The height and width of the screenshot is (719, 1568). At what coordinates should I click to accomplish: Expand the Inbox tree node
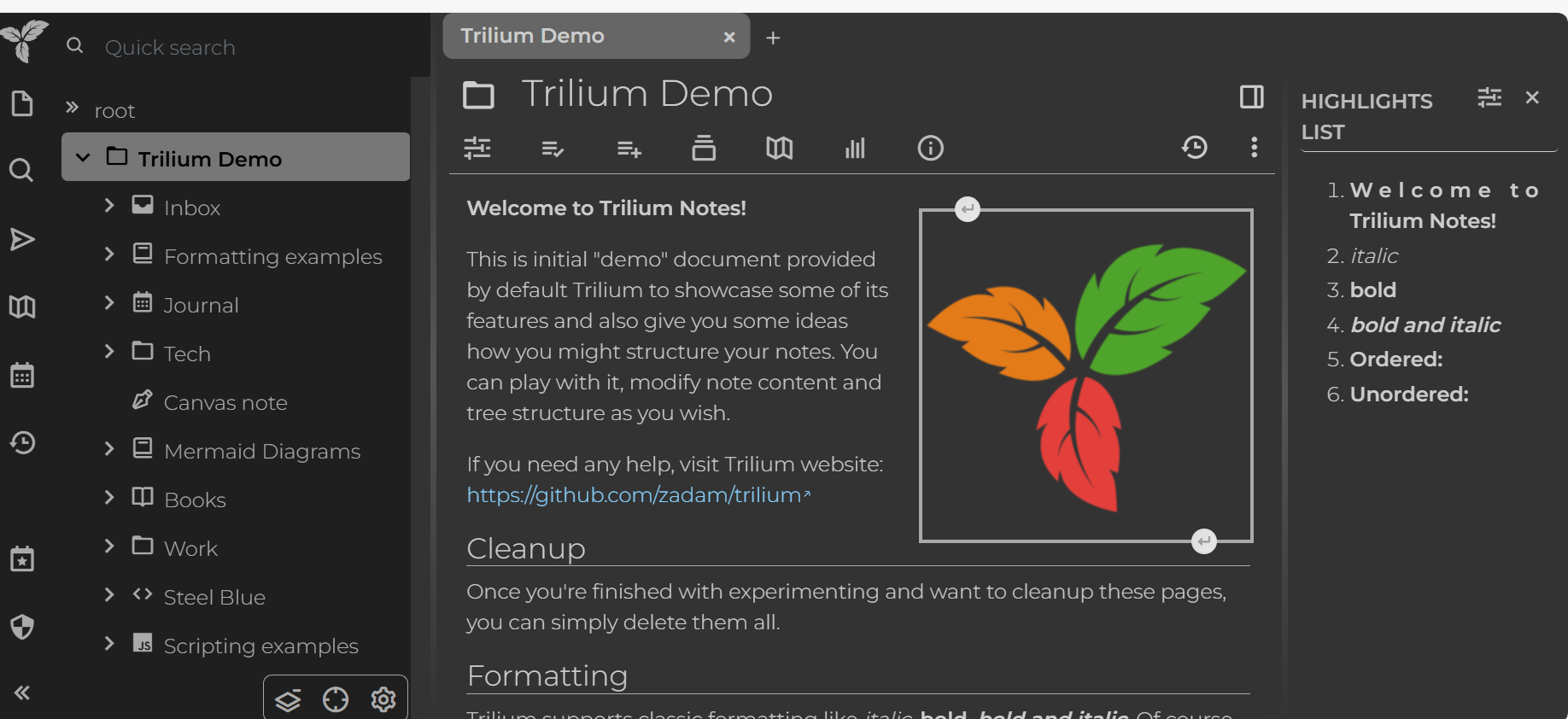point(108,205)
